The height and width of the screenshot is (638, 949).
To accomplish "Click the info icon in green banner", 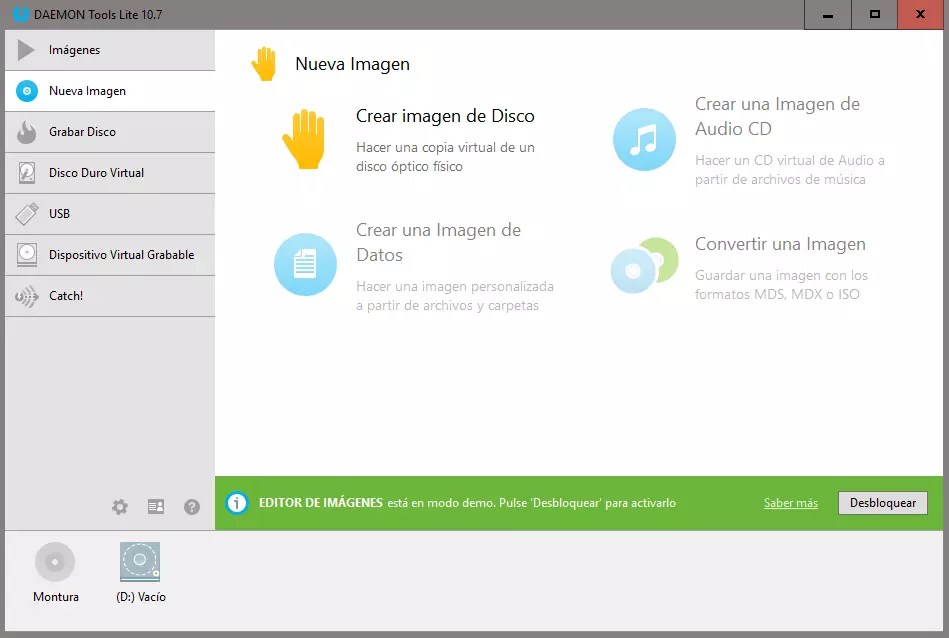I will click(x=237, y=503).
